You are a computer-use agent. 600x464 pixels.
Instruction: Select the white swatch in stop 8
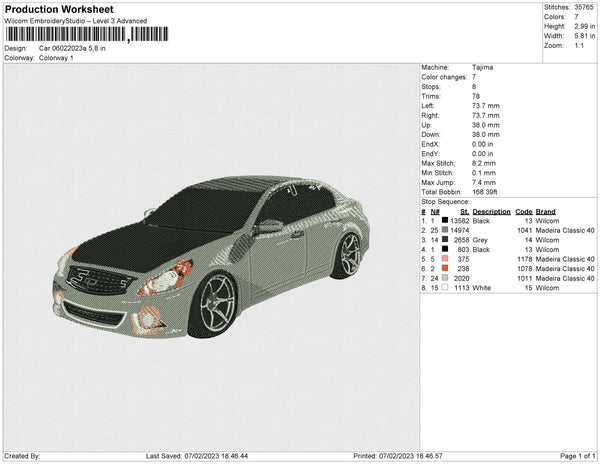coord(443,287)
